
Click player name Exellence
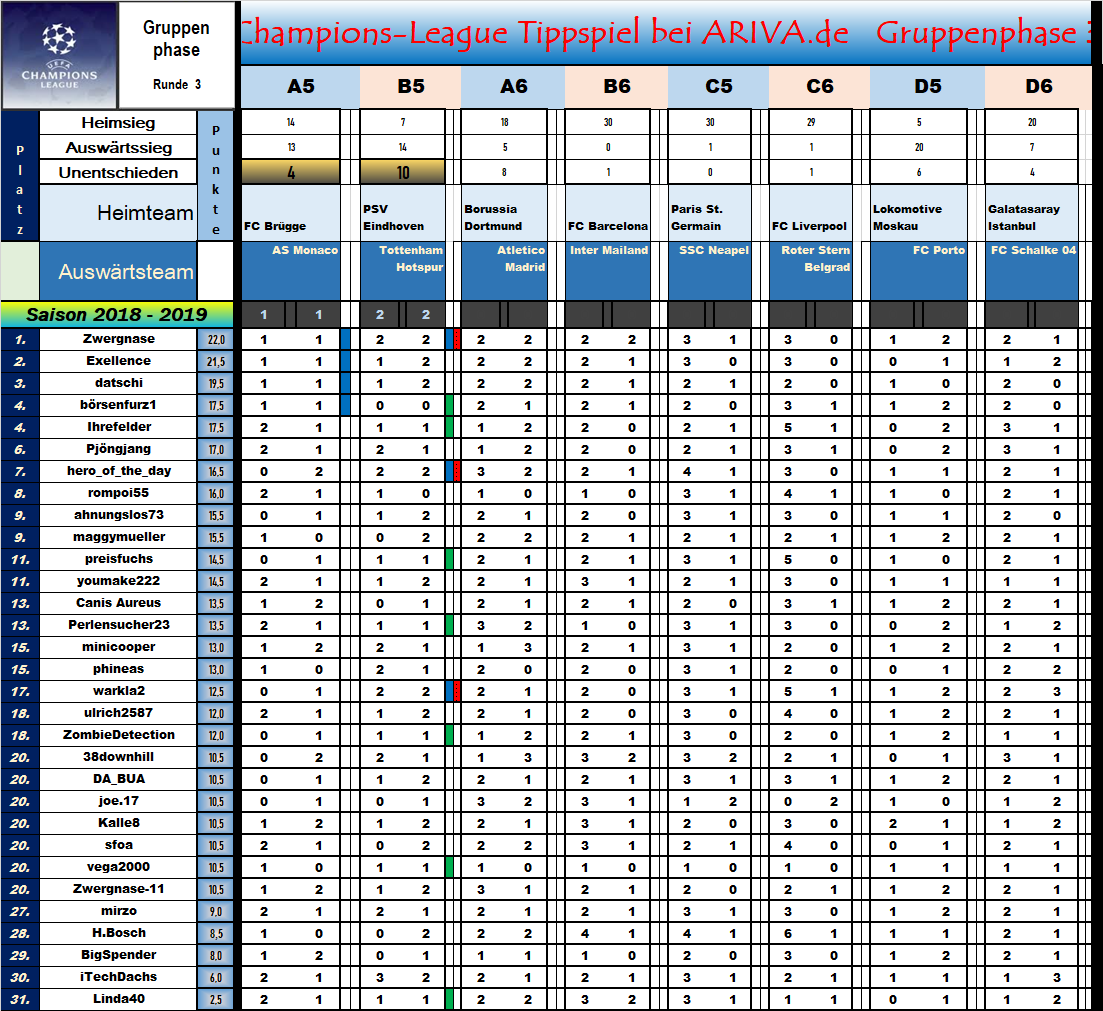(118, 361)
